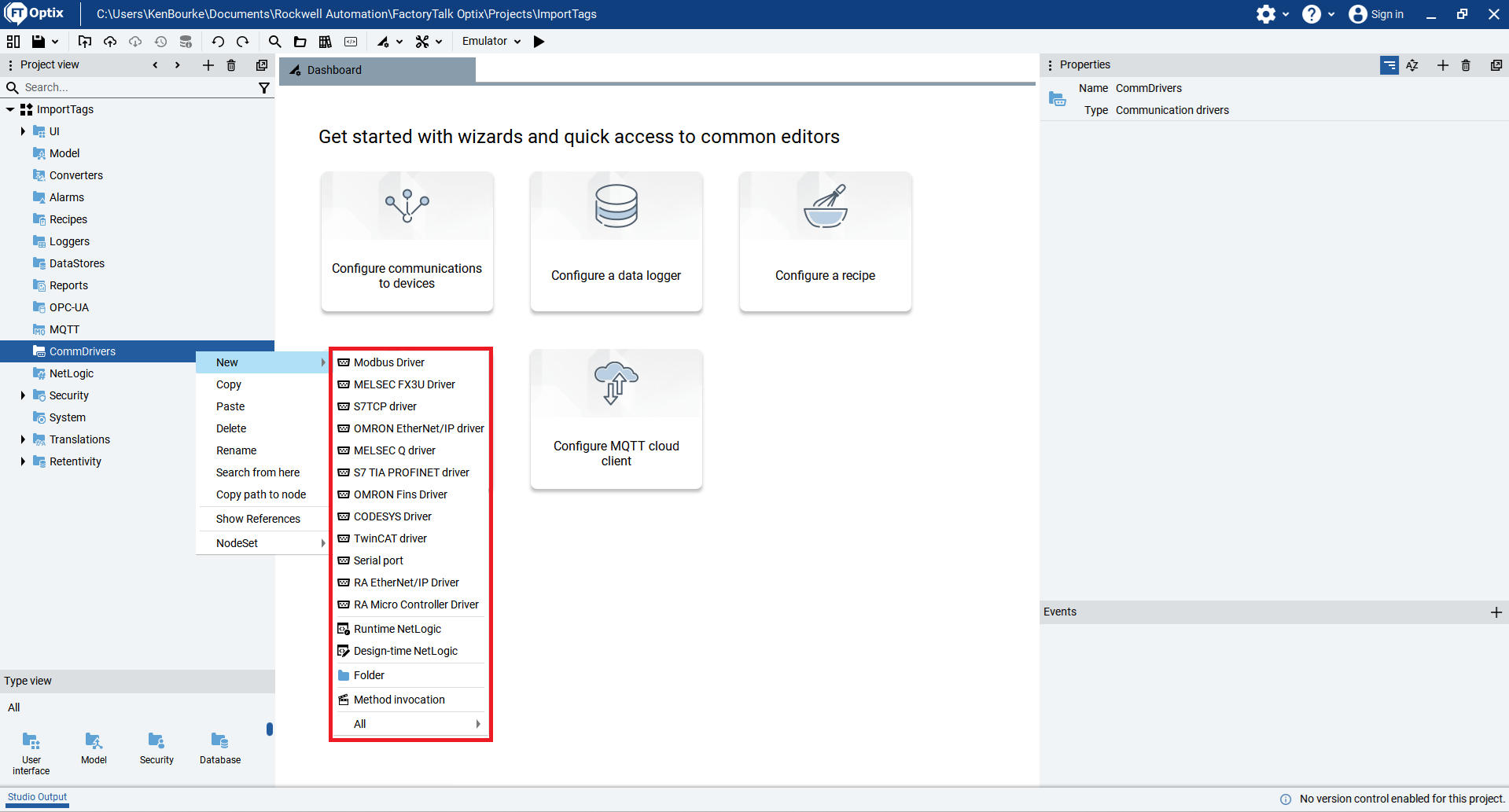Pop out the Project view panel
The image size is (1509, 812).
click(262, 65)
